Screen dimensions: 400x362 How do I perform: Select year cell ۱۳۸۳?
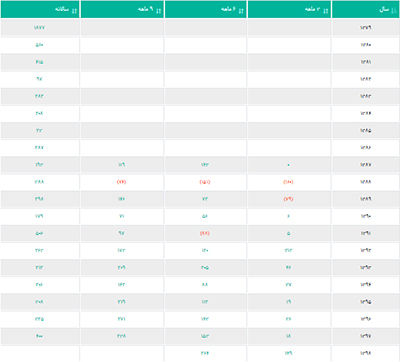[x=366, y=96]
